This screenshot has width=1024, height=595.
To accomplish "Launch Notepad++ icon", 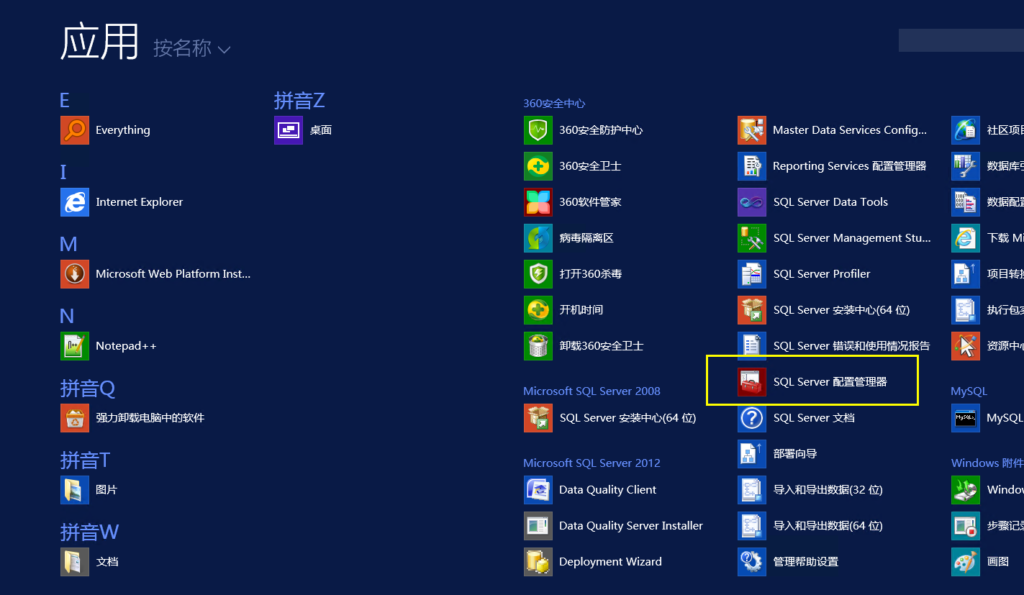I will 74,346.
